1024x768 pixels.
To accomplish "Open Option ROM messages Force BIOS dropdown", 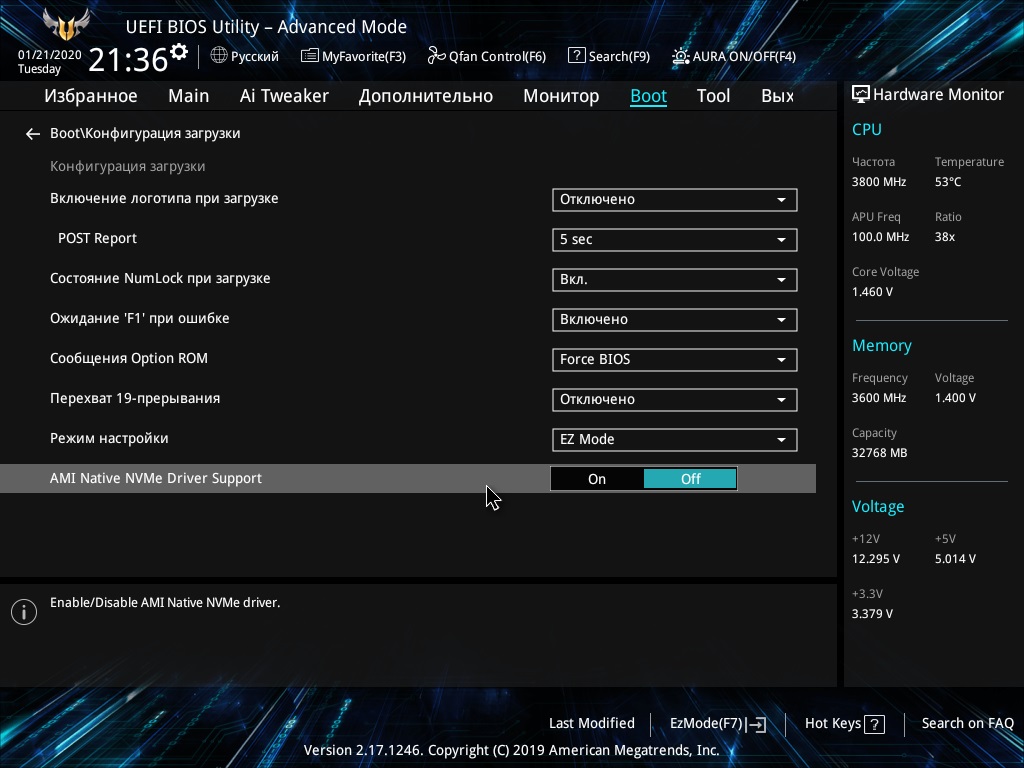I will 675,359.
